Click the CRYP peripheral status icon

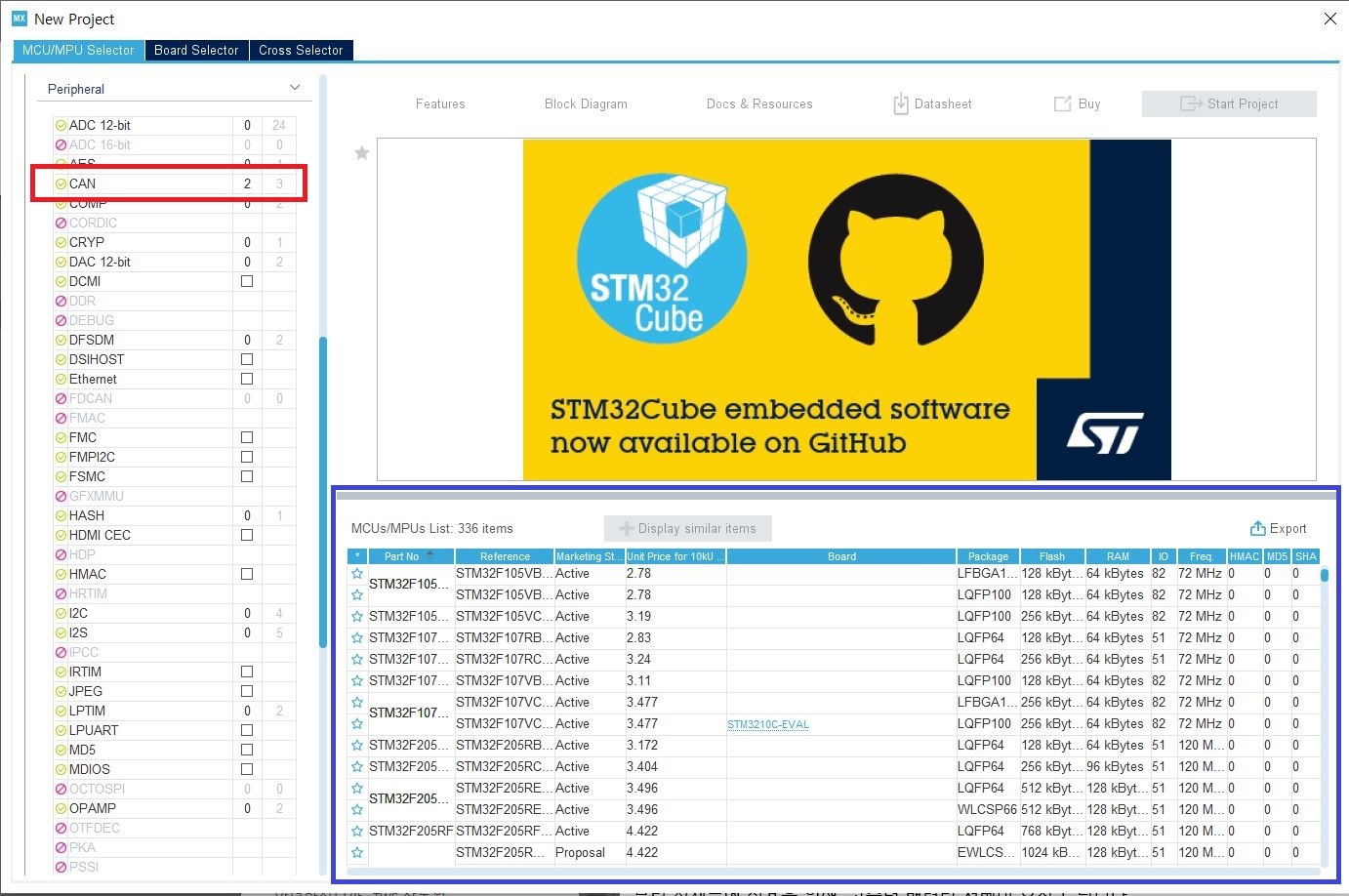pyautogui.click(x=61, y=242)
